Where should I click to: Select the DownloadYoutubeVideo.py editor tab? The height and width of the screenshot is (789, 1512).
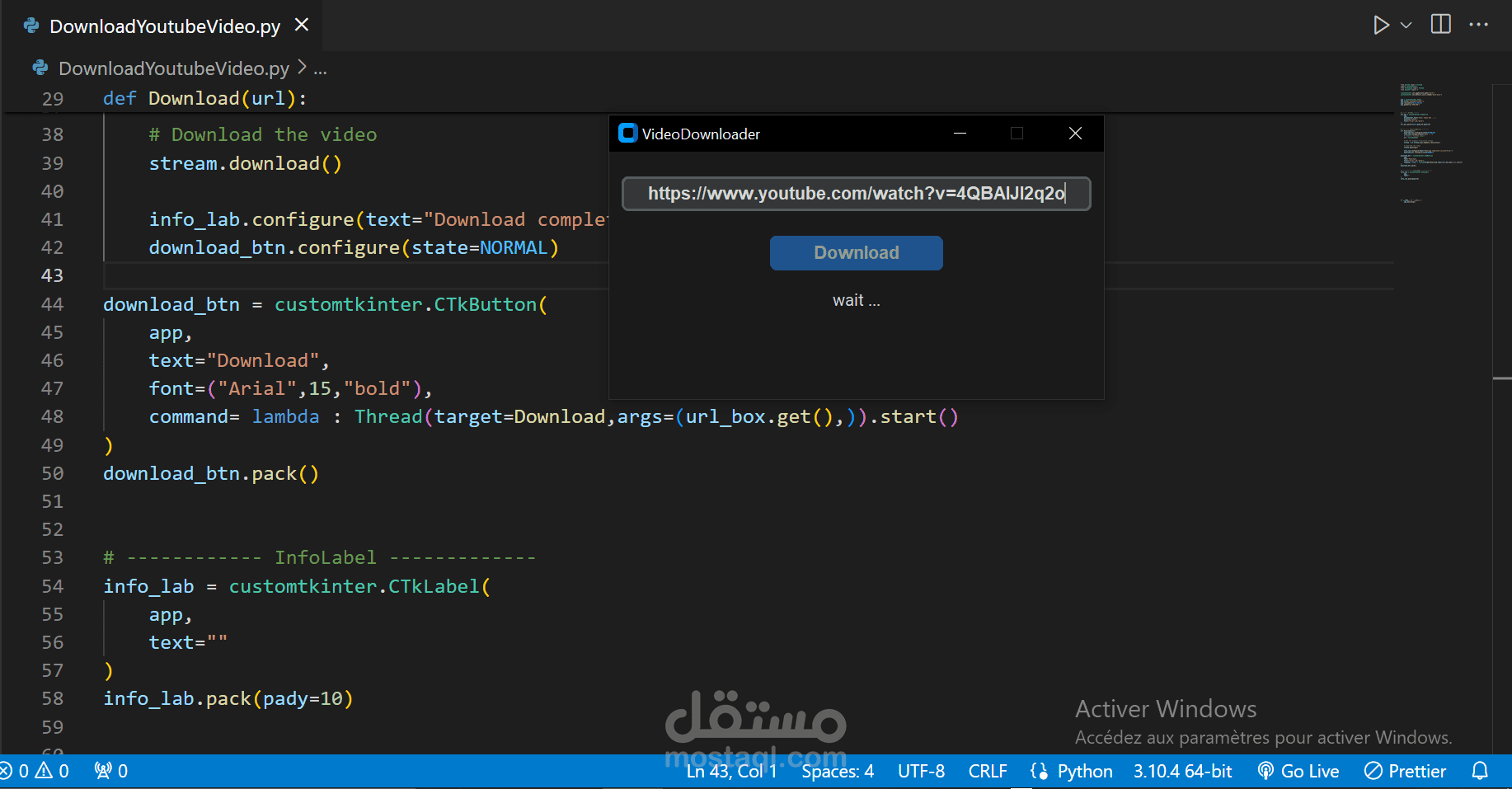pos(164,26)
